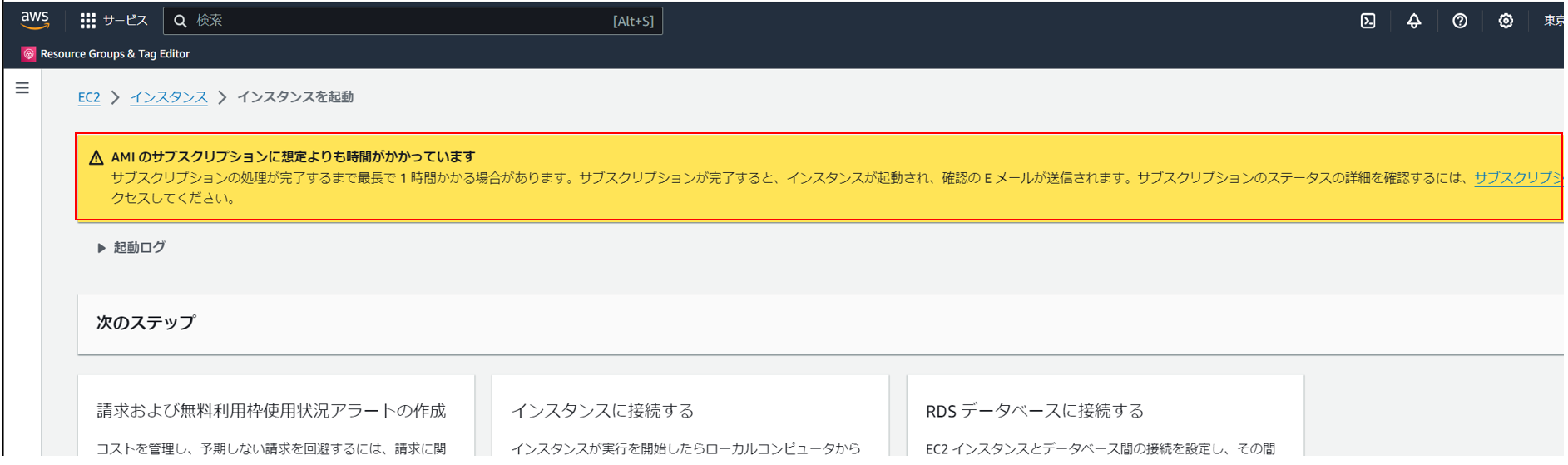Click the search magnifier icon
Screen dimensions: 1568x465
tap(180, 21)
